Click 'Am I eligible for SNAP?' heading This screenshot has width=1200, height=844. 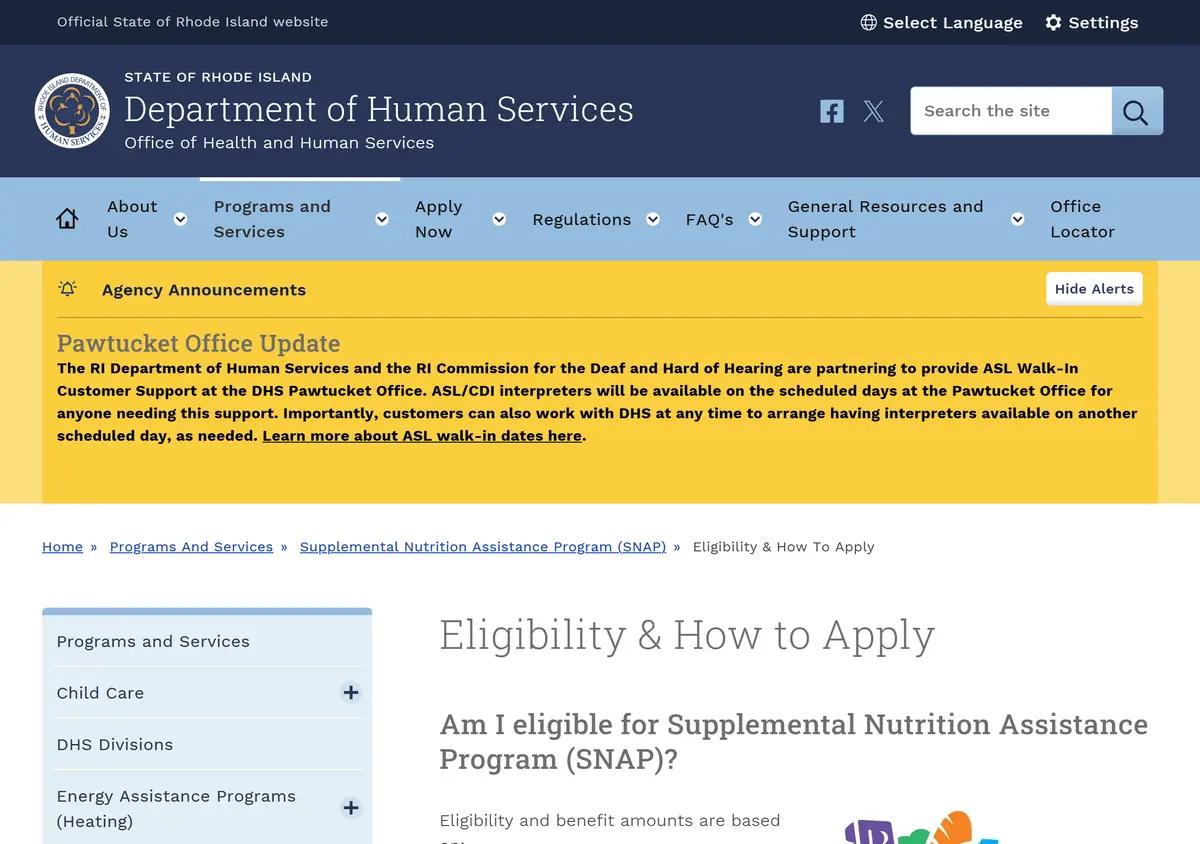(x=794, y=741)
